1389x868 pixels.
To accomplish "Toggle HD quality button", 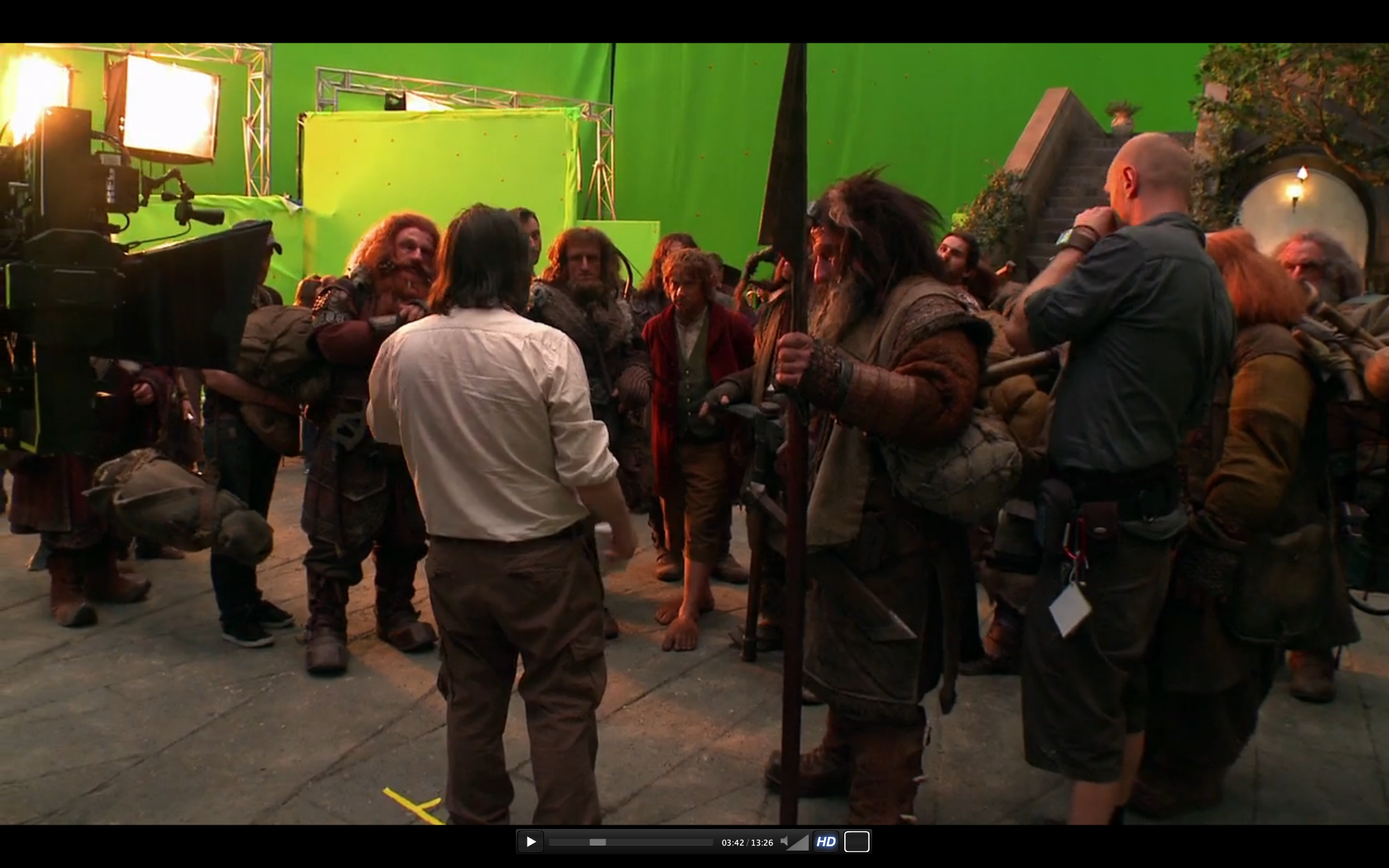I will (825, 842).
